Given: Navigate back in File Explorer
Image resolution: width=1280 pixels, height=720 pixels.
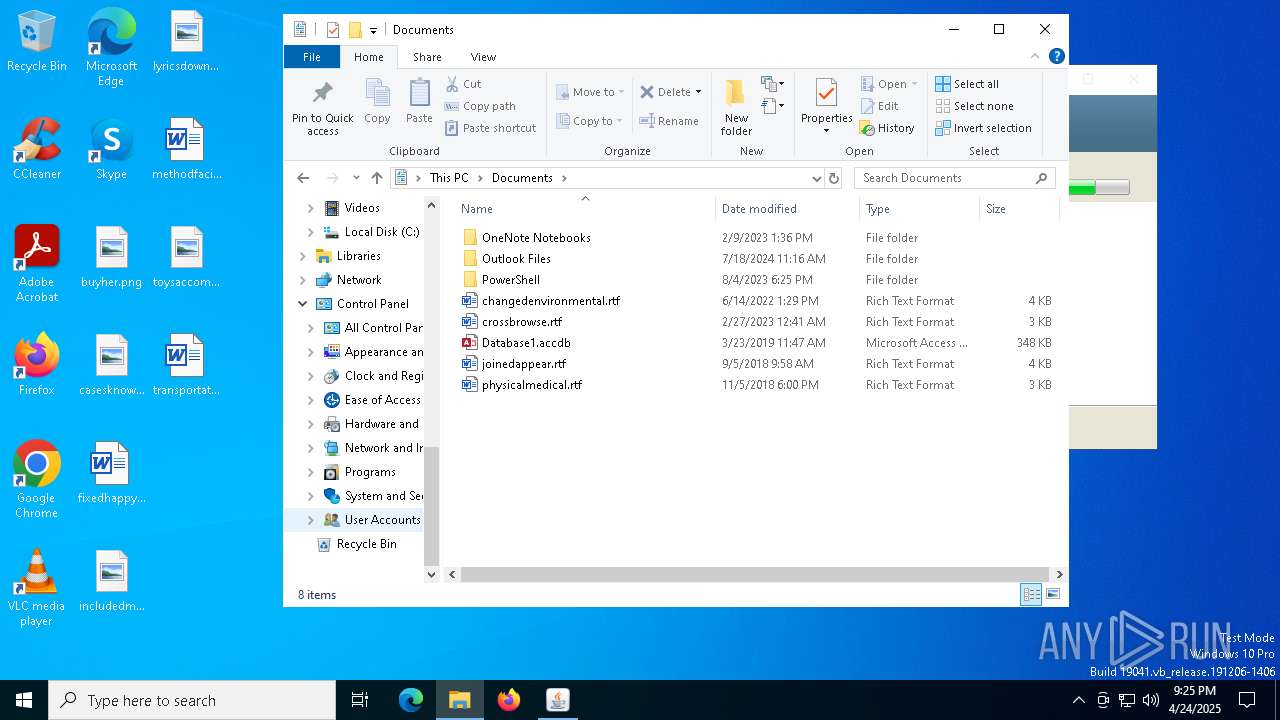Looking at the screenshot, I should (x=303, y=178).
